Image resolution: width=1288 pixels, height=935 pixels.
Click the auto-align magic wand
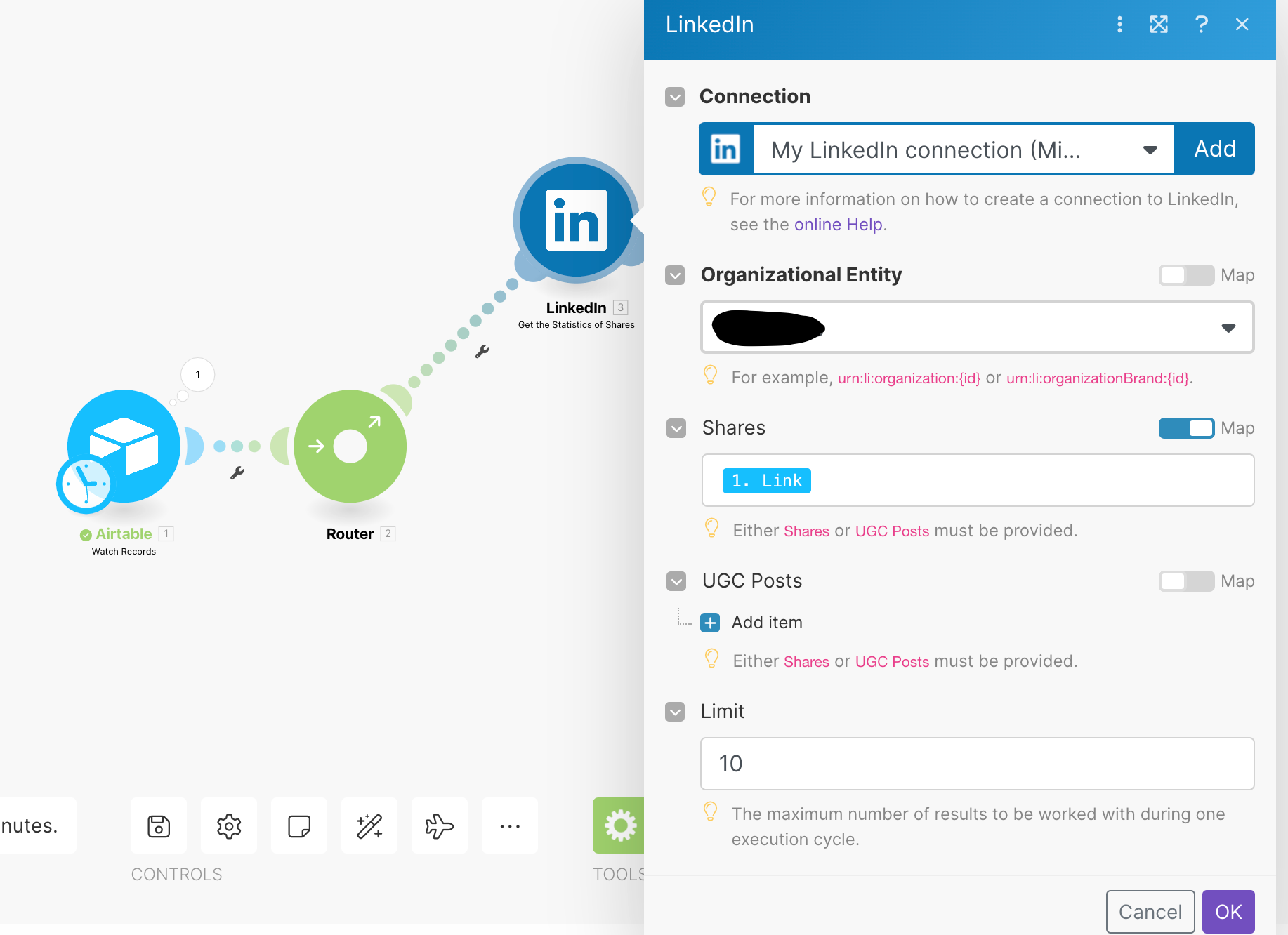click(x=369, y=826)
